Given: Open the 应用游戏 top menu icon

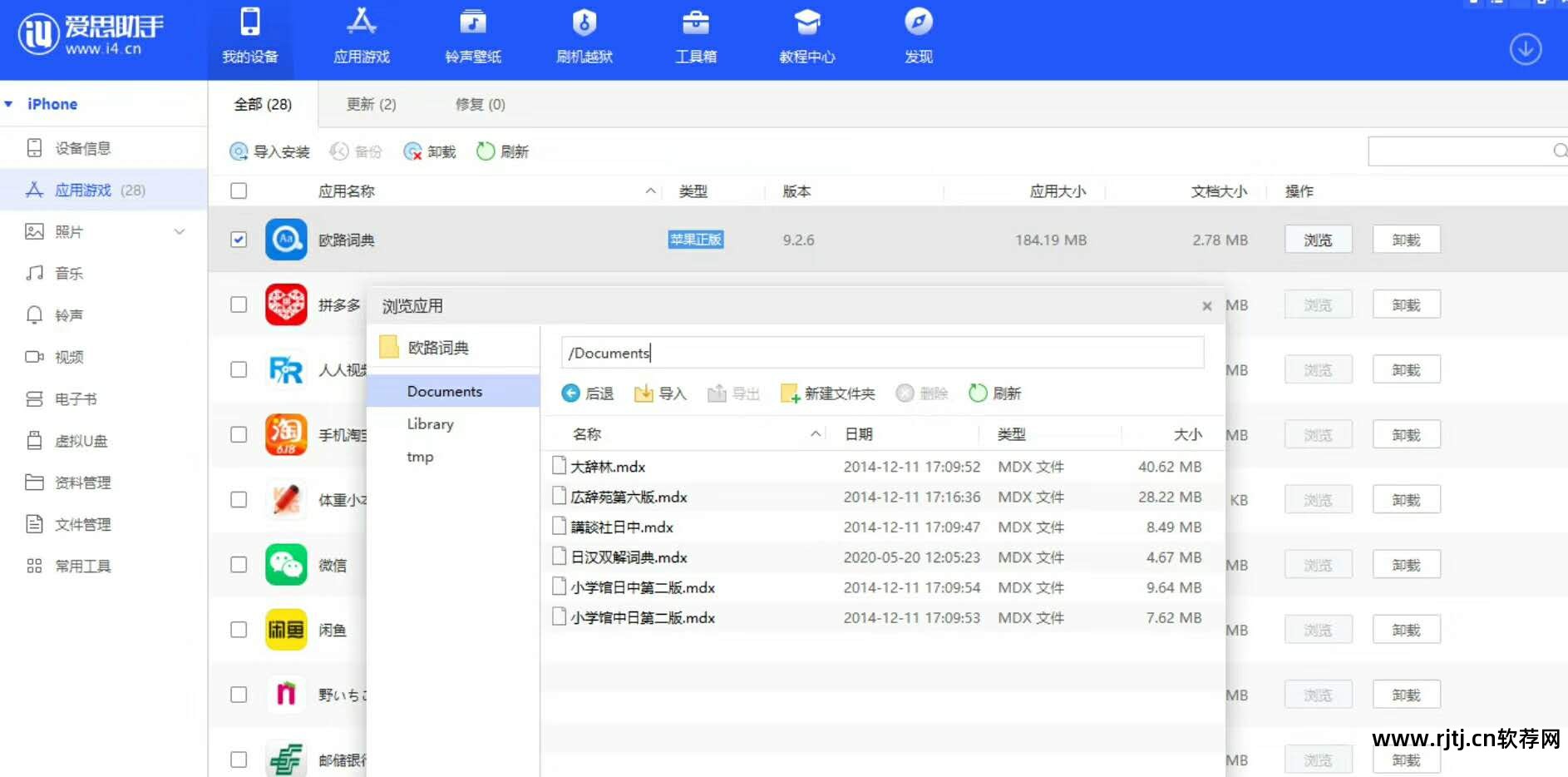Looking at the screenshot, I should (362, 37).
